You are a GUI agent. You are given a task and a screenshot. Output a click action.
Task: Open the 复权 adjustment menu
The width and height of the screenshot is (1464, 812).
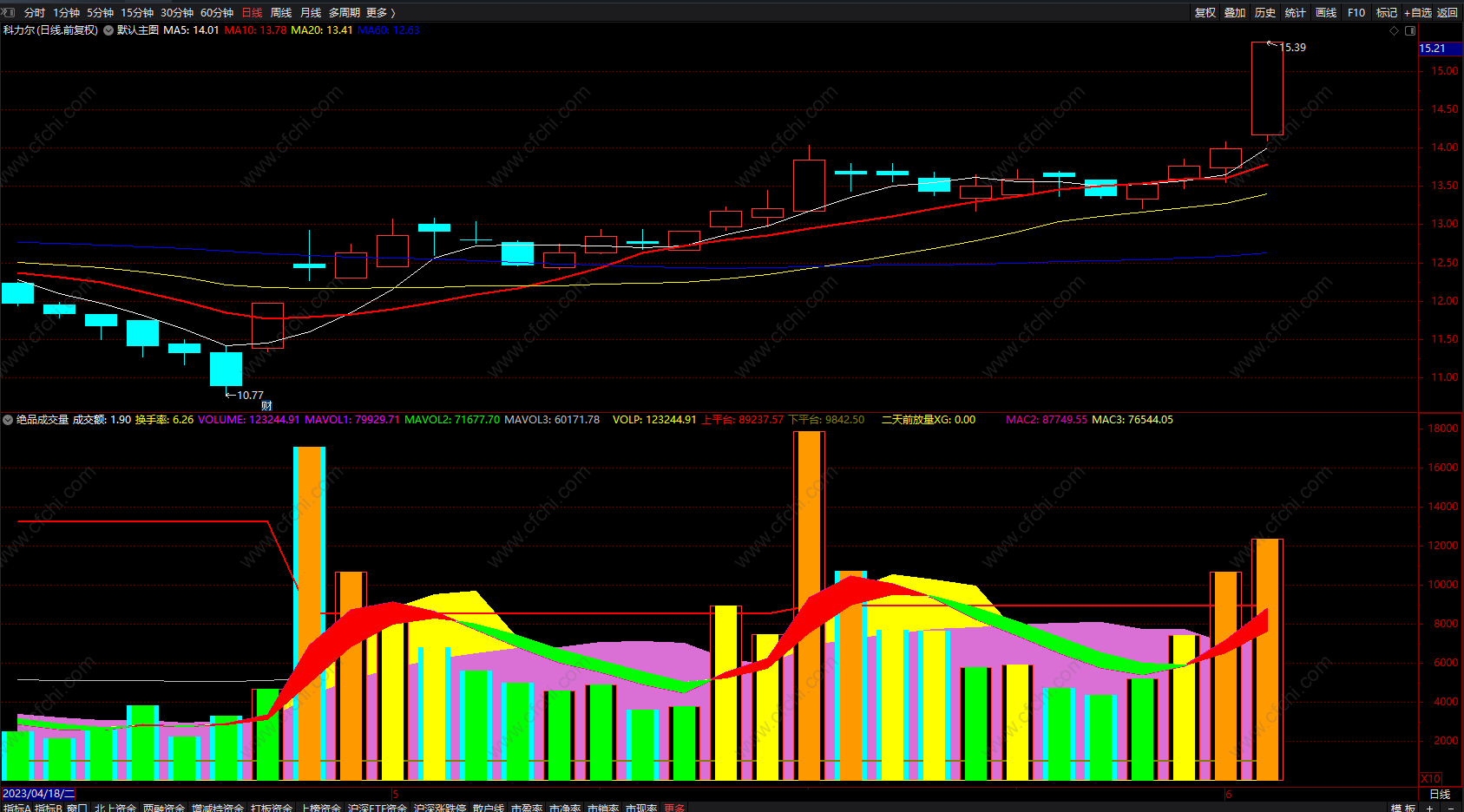[x=1205, y=13]
